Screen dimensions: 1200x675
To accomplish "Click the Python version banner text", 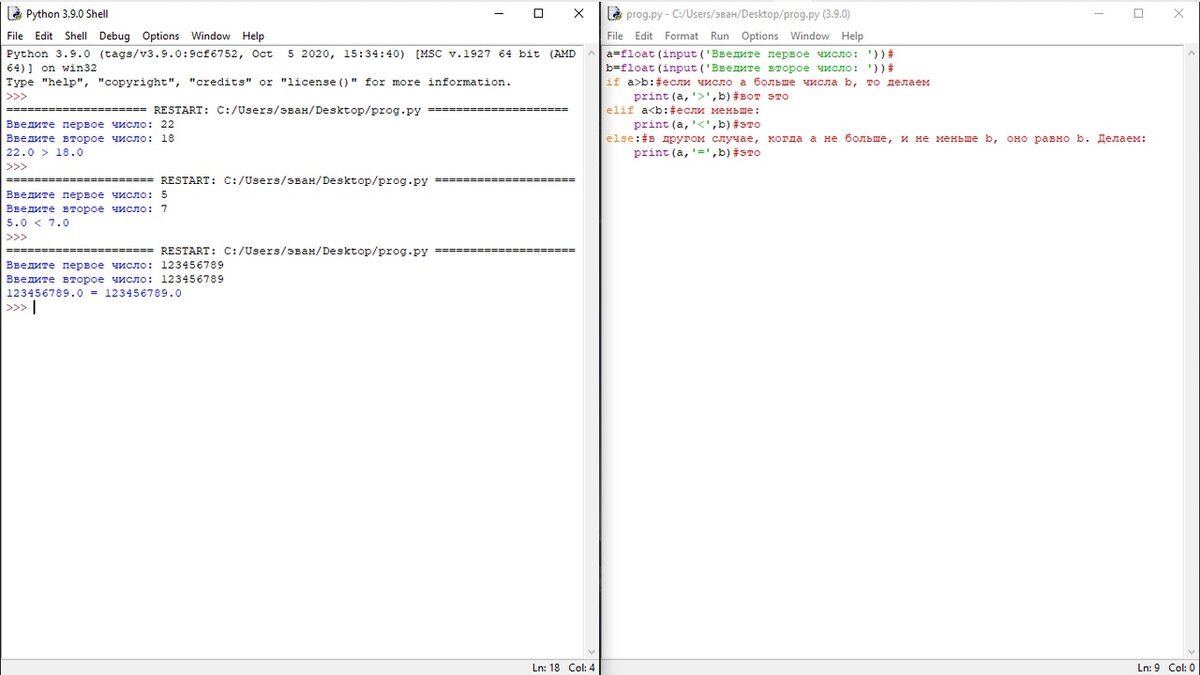I will 291,61.
